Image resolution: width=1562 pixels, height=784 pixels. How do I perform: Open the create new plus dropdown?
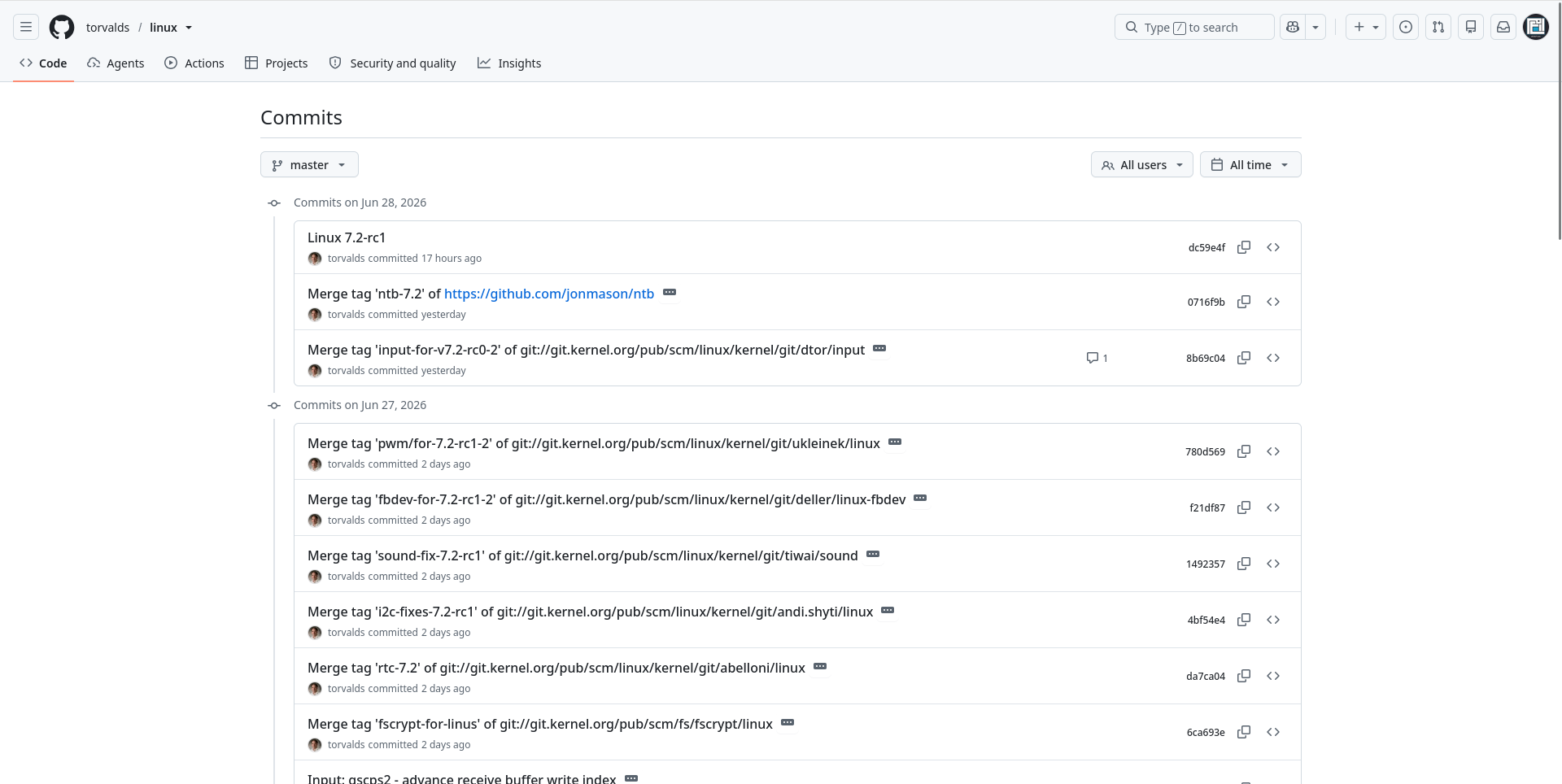(1366, 27)
